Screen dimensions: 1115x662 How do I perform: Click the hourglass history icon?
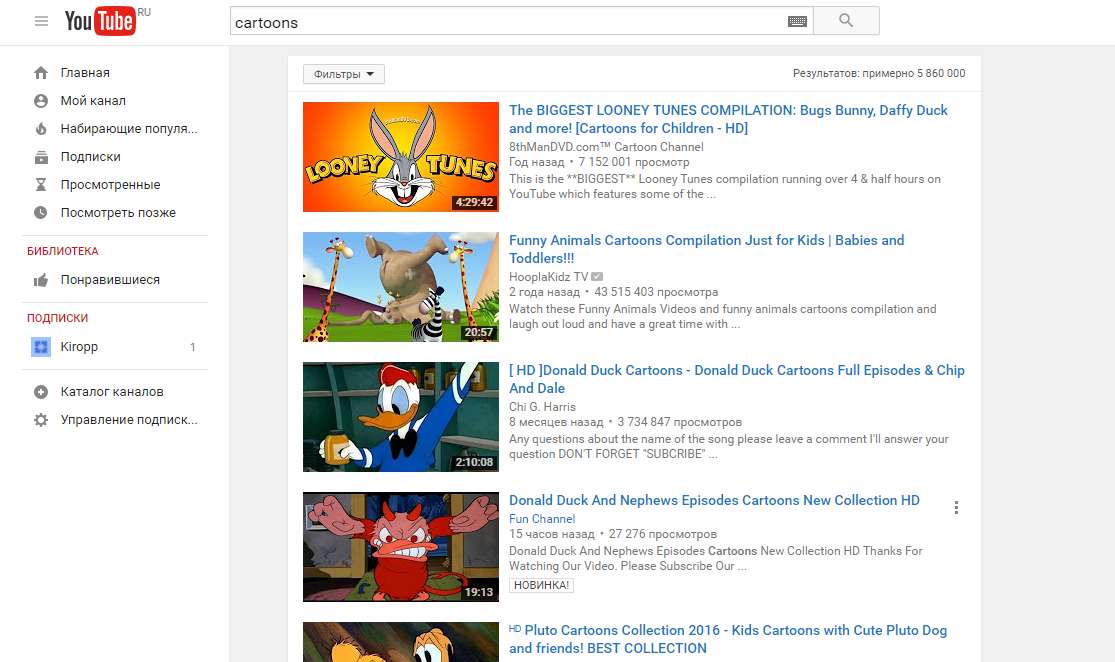(41, 185)
